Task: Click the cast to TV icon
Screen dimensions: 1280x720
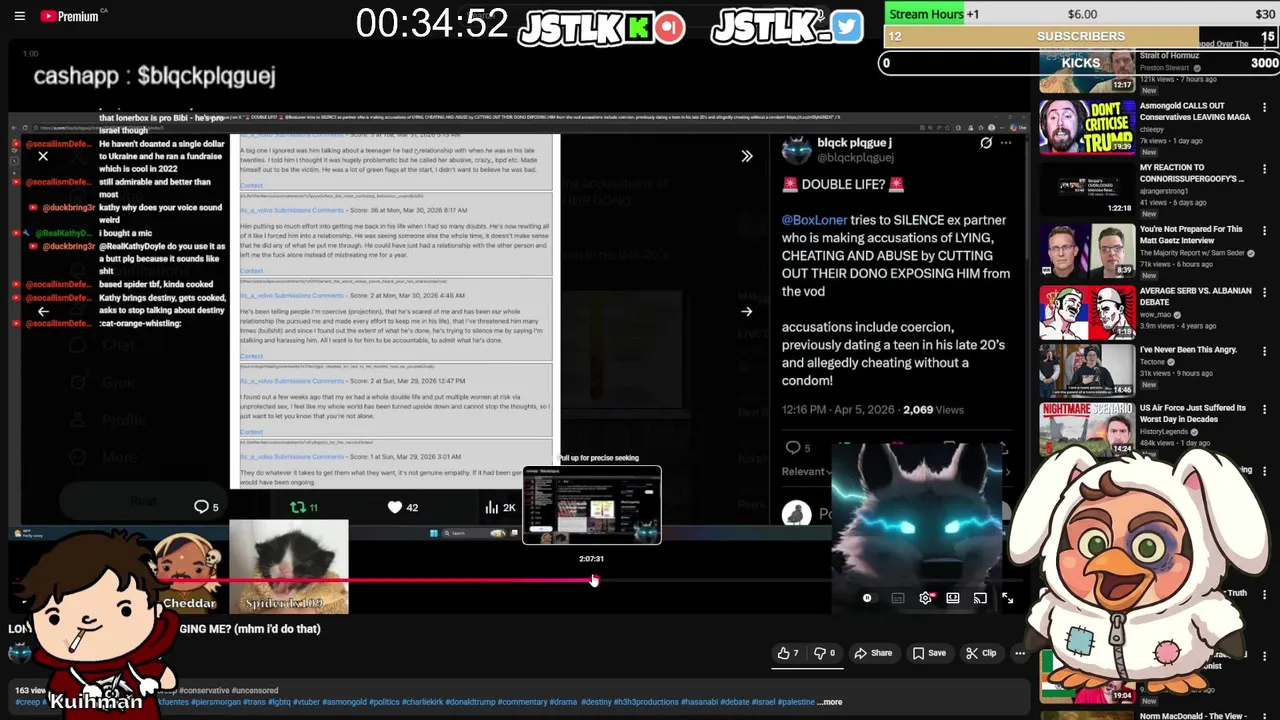Action: [980, 598]
